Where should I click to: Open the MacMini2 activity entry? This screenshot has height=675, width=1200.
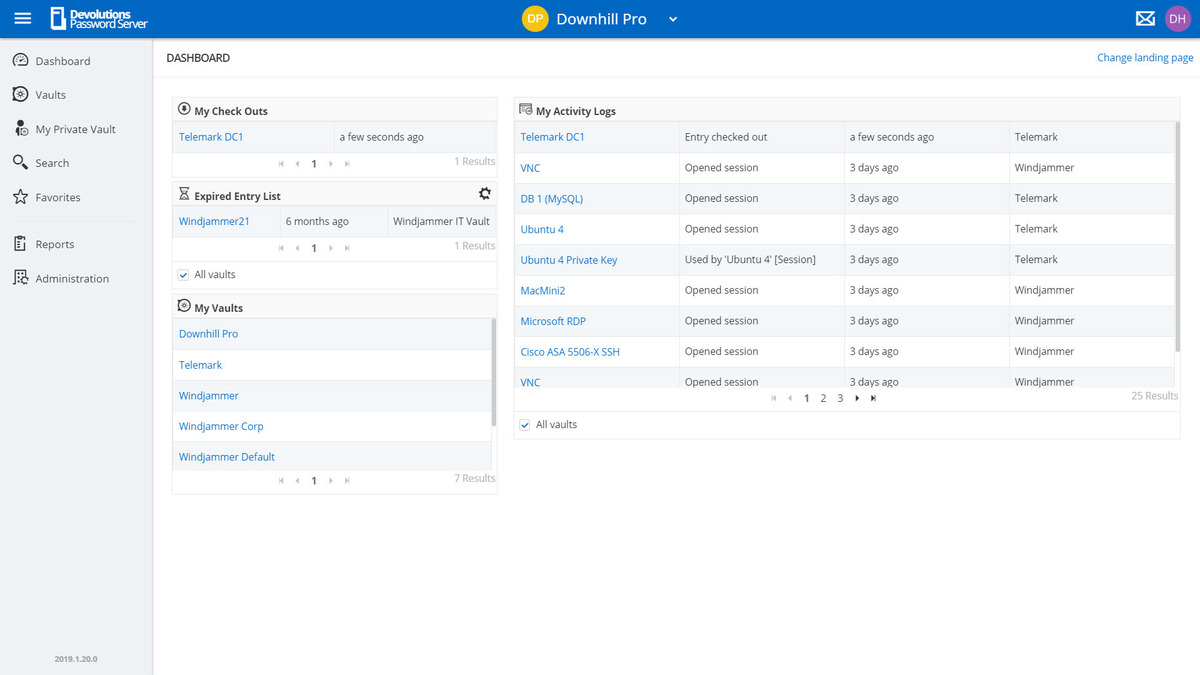pos(543,291)
